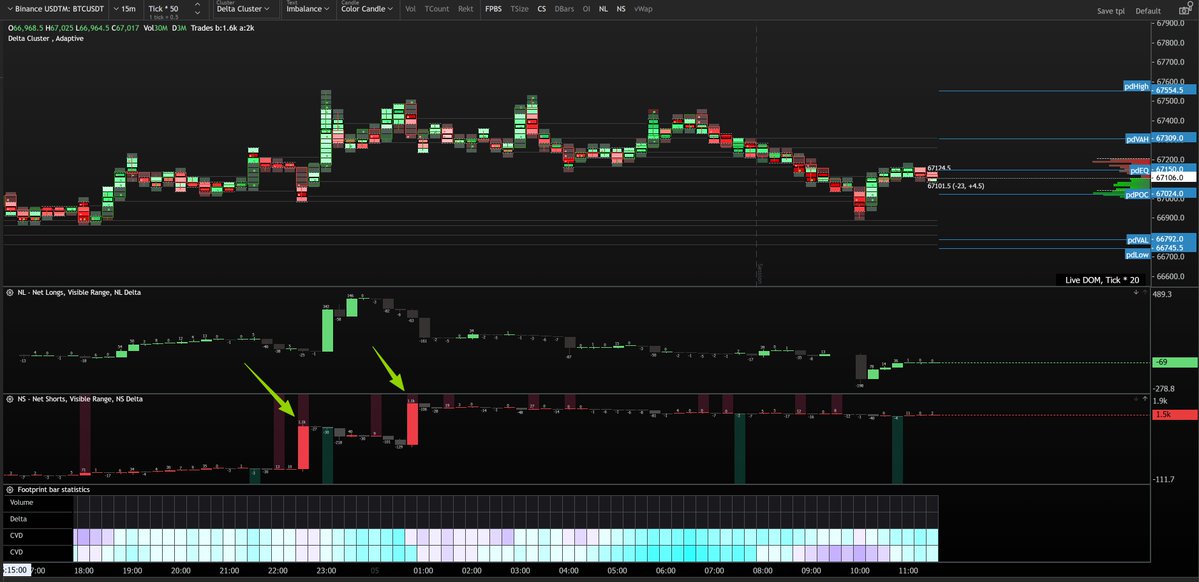Open the Delta Cluster type dropdown
The width and height of the screenshot is (1199, 582).
244,9
